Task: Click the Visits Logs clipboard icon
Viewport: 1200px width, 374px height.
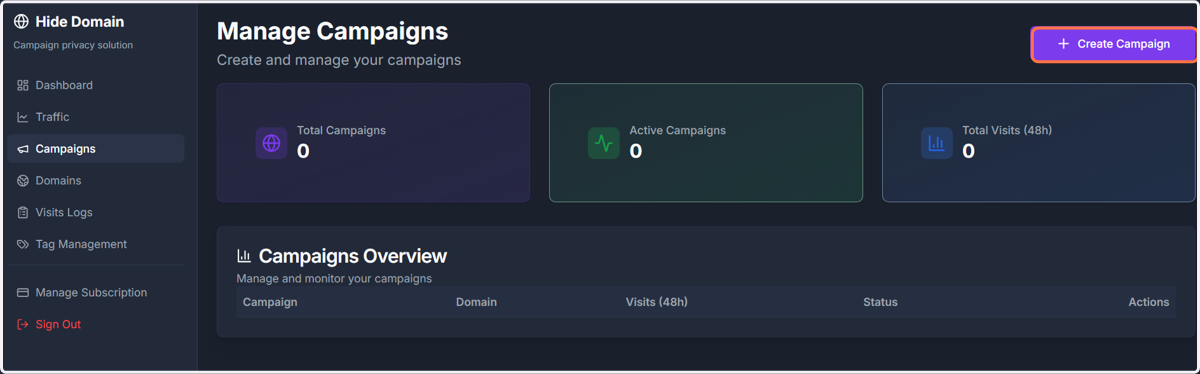Action: click(23, 213)
